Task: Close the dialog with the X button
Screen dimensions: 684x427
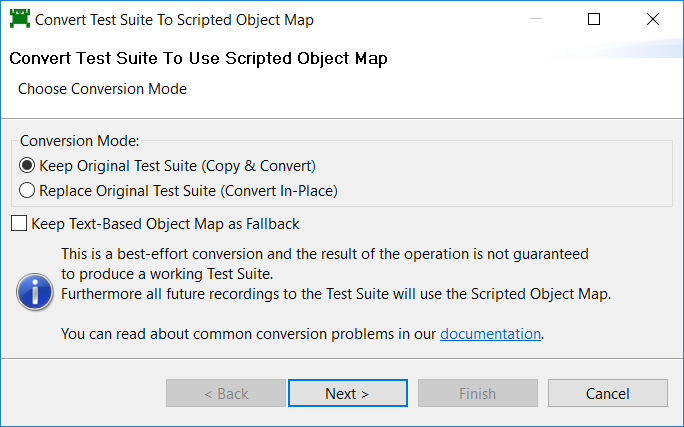Action: [653, 19]
